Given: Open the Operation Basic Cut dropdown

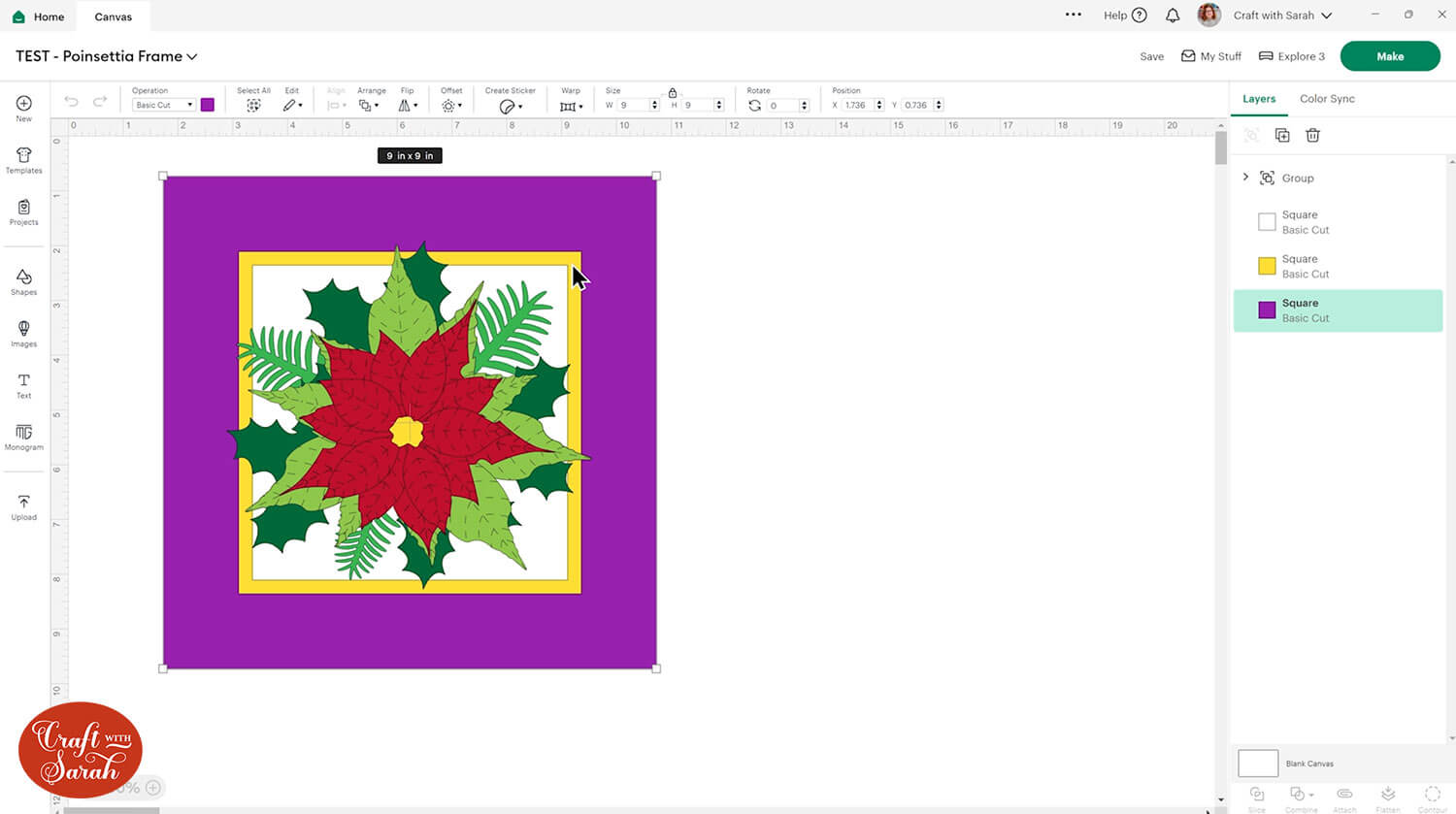Looking at the screenshot, I should click(x=163, y=105).
